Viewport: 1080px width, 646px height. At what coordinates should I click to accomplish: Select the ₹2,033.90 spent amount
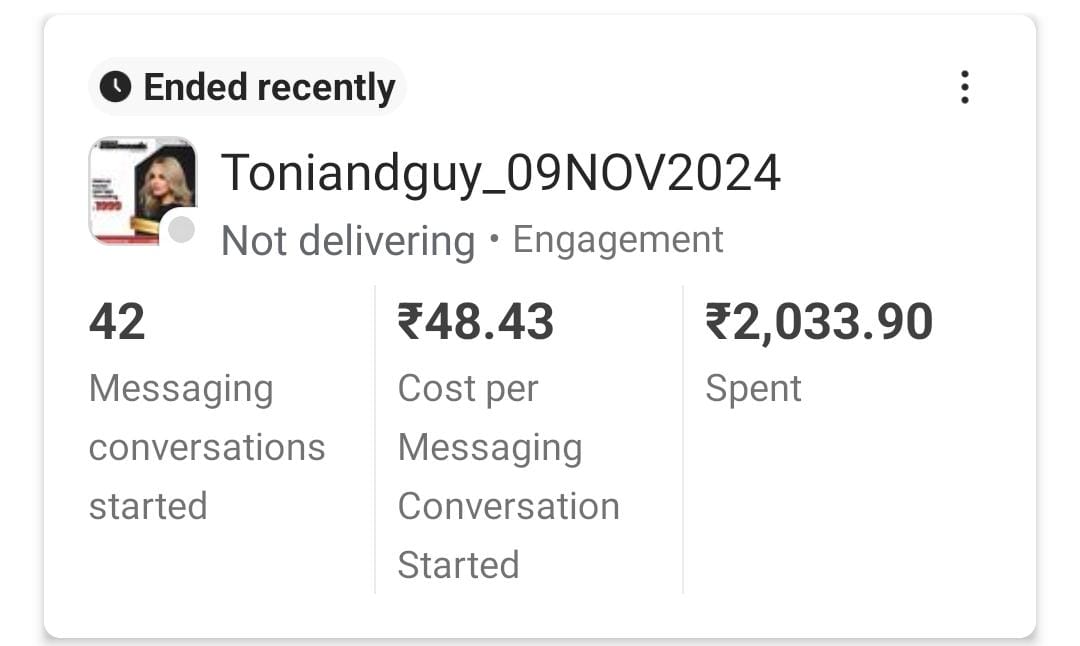[x=819, y=323]
